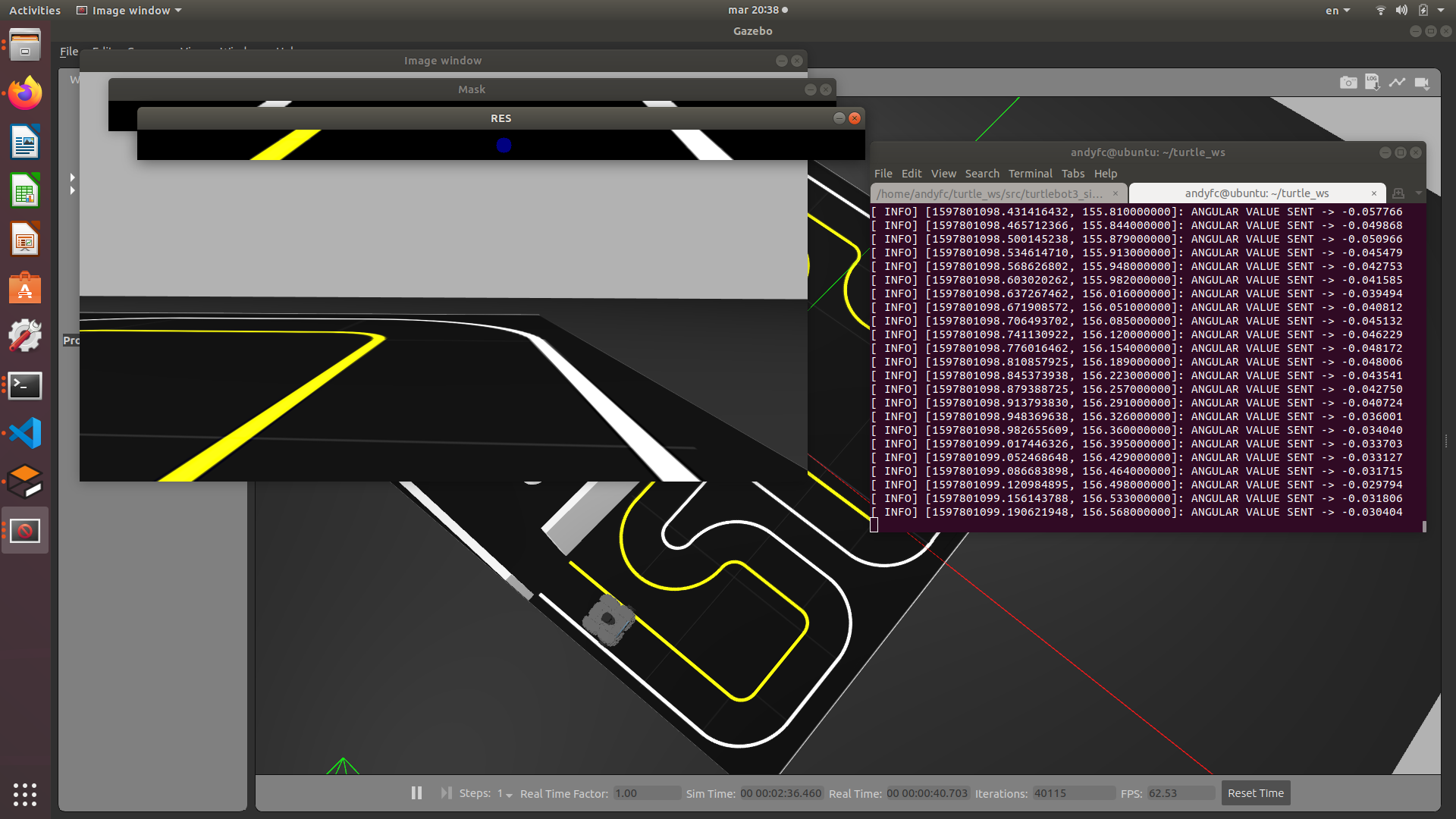The image size is (1456, 819).
Task: Open the data logger LOG icon
Action: (1372, 82)
